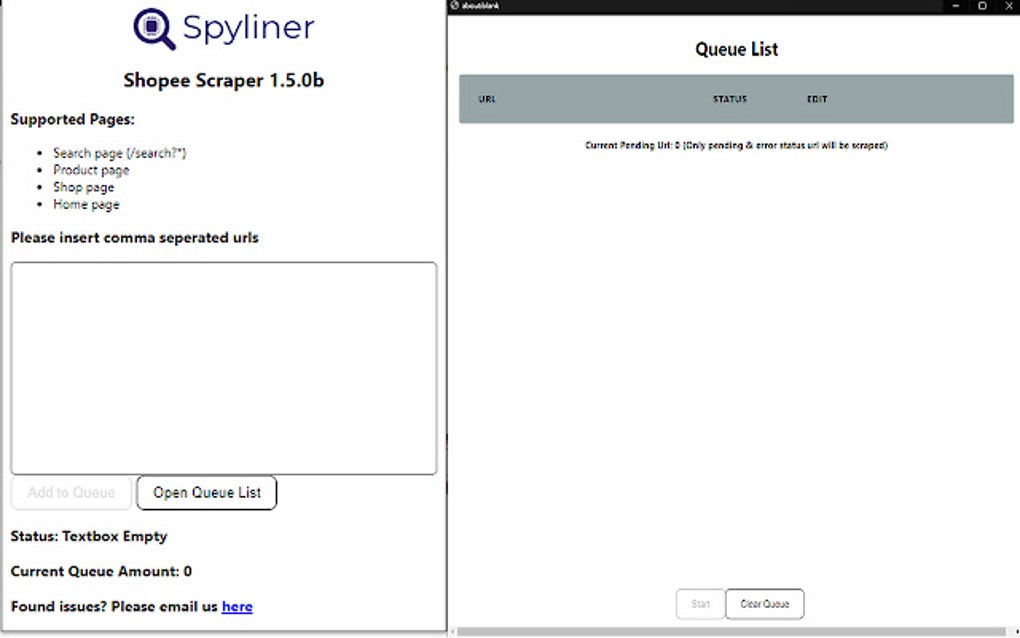Select the STATUS column header
Screen dimensions: 1020x638
[729, 99]
